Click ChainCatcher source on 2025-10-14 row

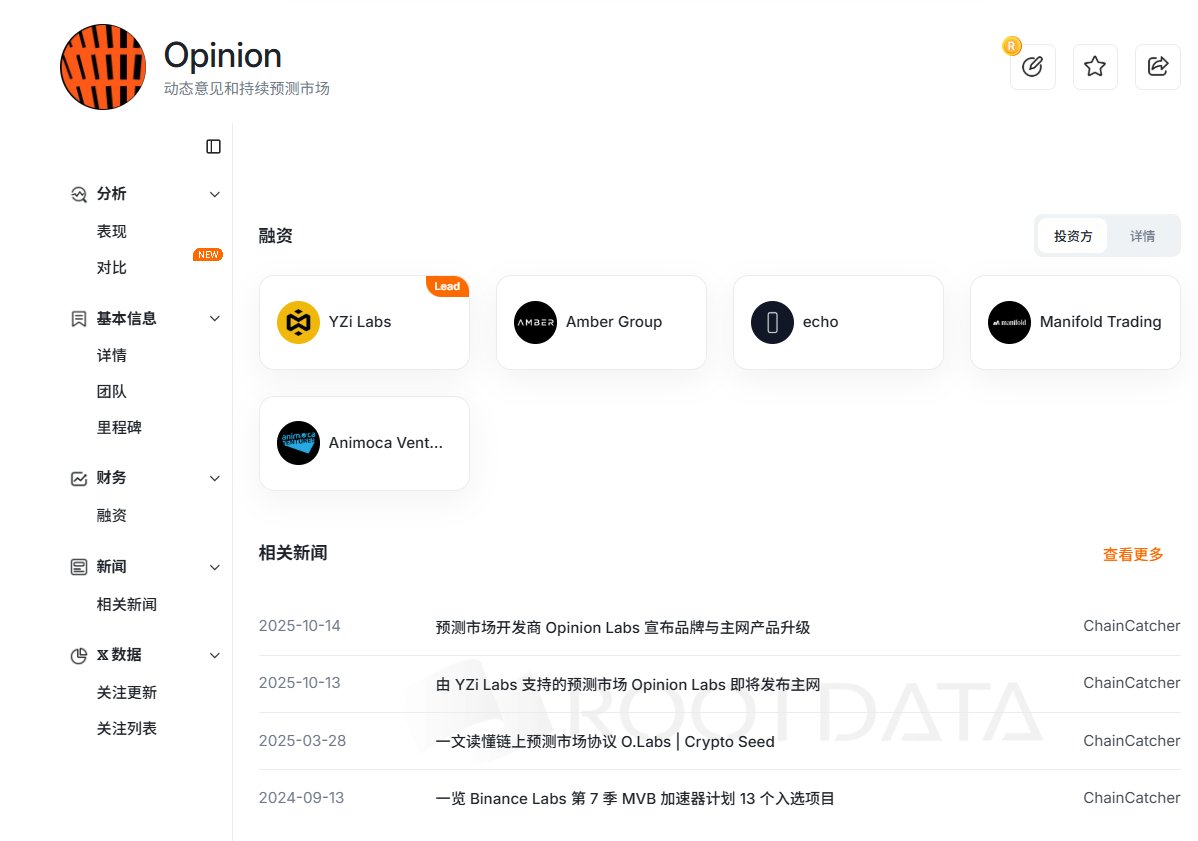[x=1132, y=626]
